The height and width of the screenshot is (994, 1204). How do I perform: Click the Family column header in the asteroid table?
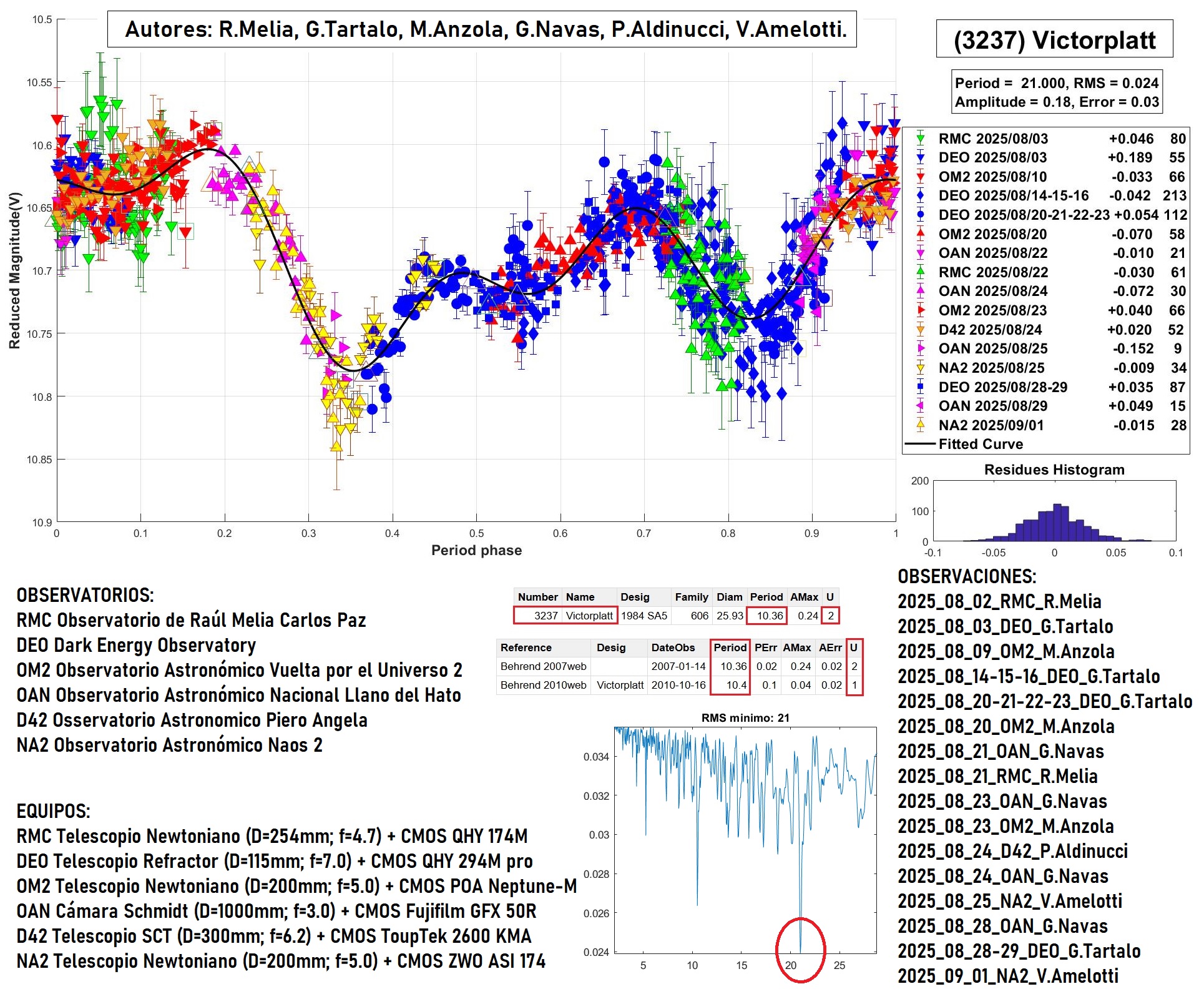coord(691,597)
